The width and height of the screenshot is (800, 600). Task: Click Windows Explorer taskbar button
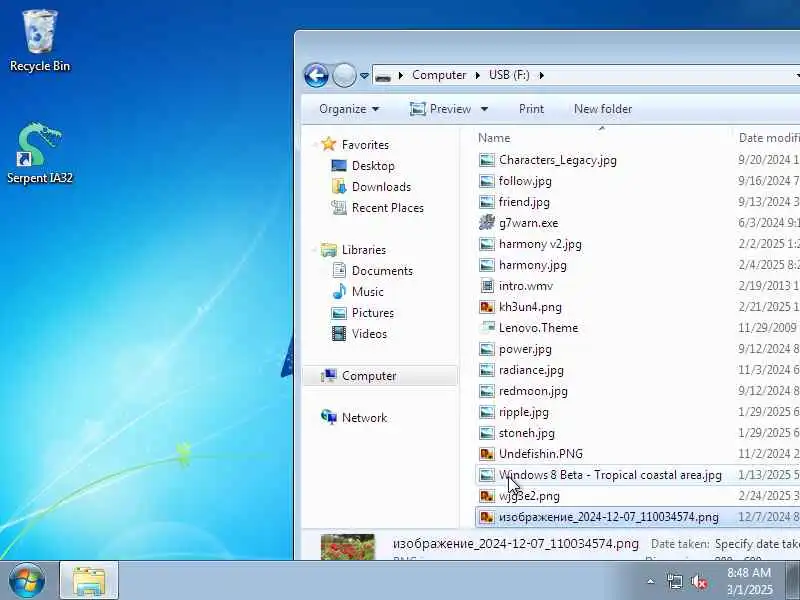pos(89,581)
